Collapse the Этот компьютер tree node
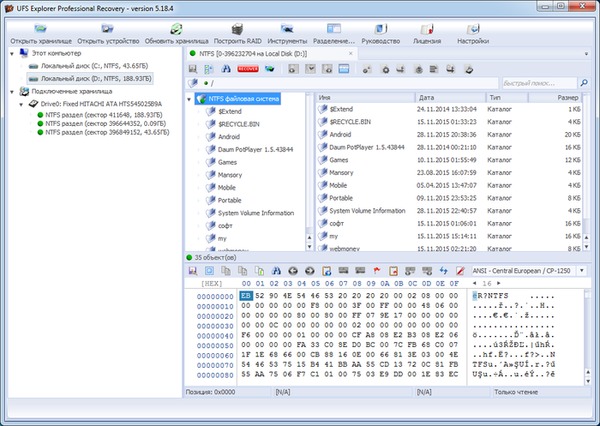600x426 pixels. 11,53
